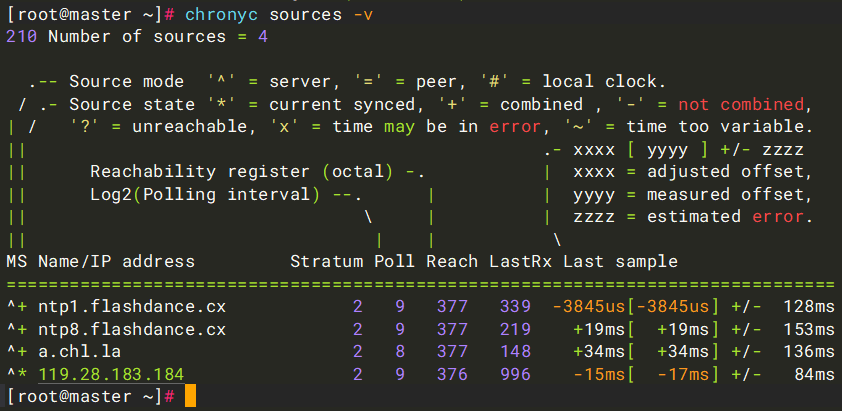Click the '-v' flag in command
Image resolution: width=842 pixels, height=411 pixels.
[x=362, y=15]
